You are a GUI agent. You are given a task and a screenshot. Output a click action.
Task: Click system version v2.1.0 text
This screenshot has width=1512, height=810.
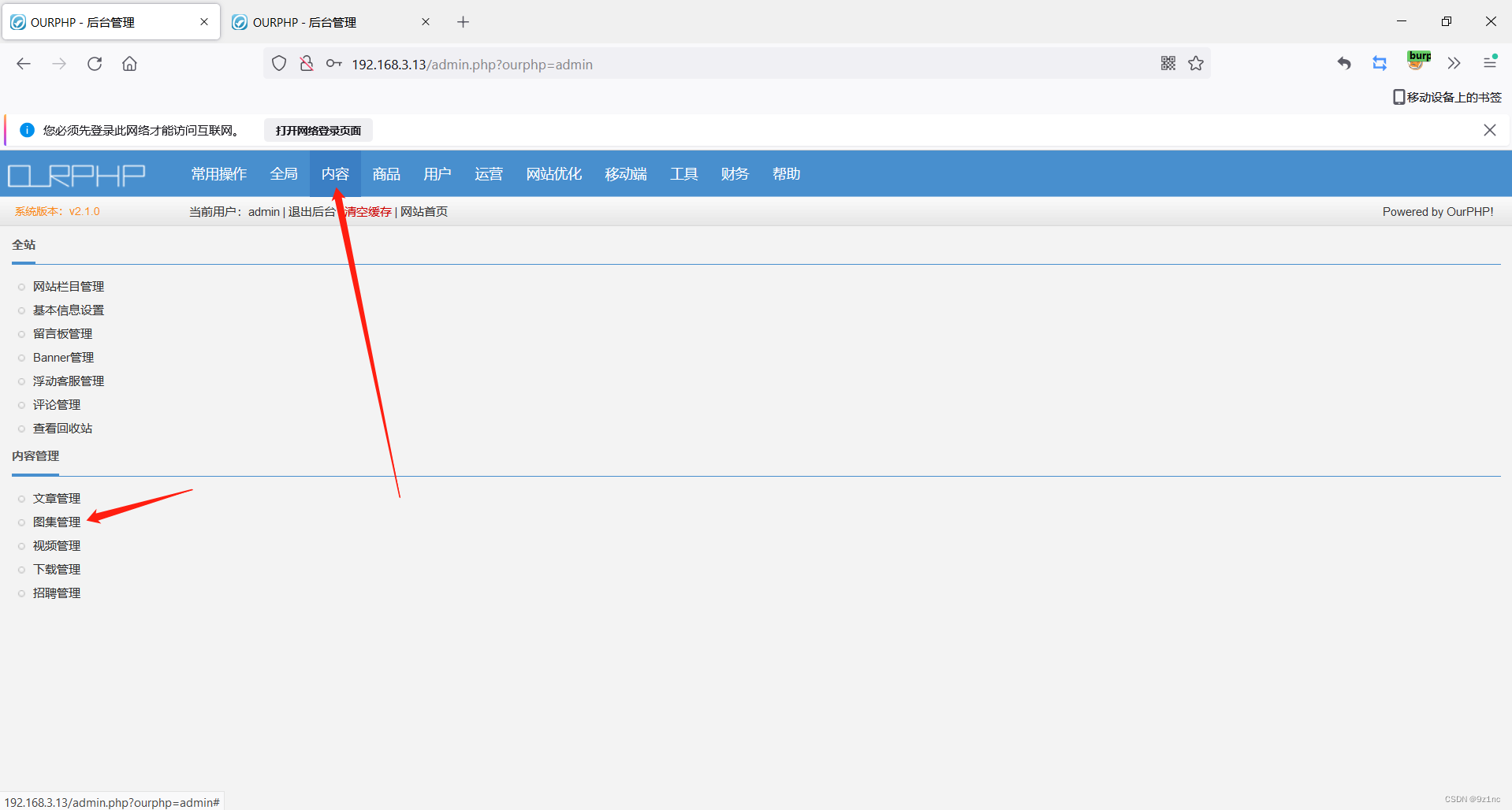click(x=58, y=212)
